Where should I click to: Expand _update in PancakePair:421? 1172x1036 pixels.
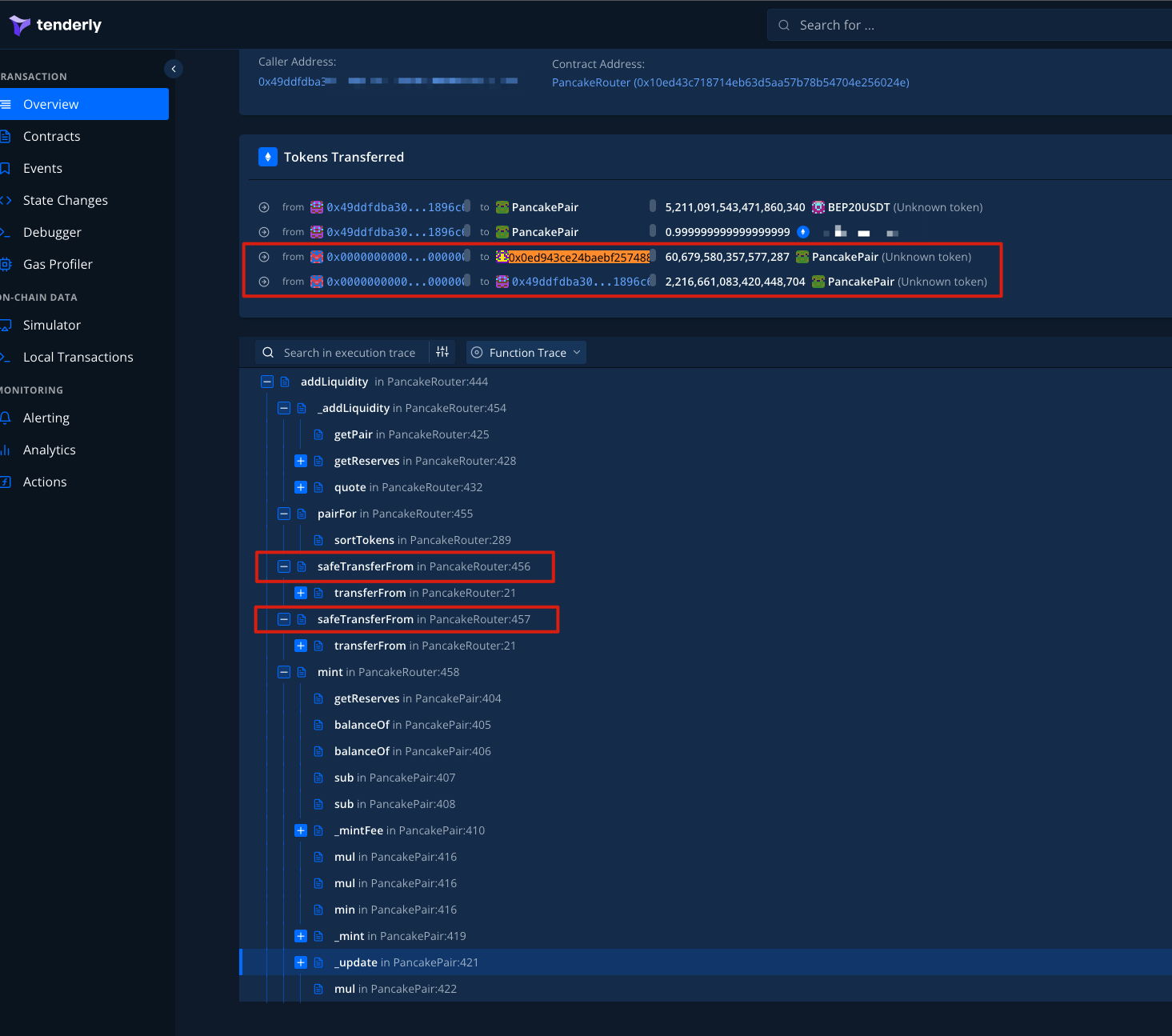(x=301, y=962)
